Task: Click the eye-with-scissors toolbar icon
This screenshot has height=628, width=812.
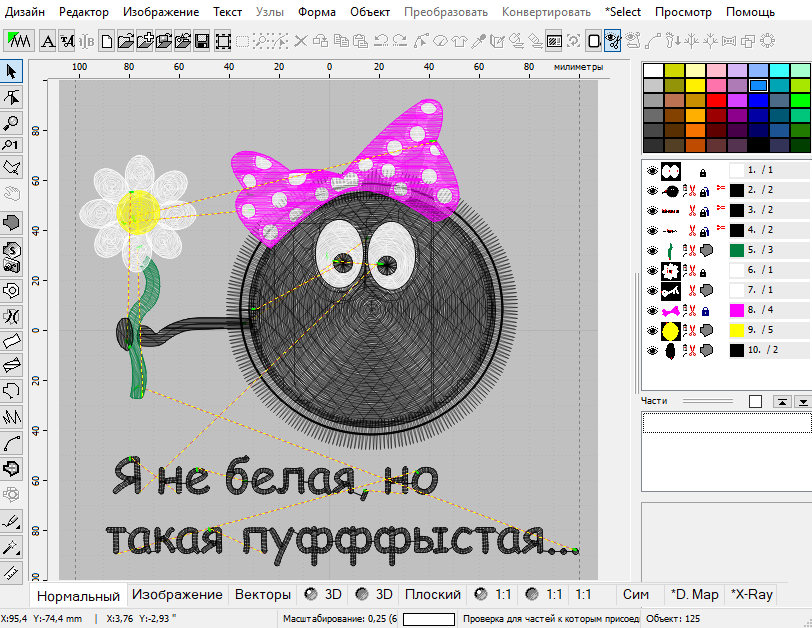Action: click(x=613, y=41)
